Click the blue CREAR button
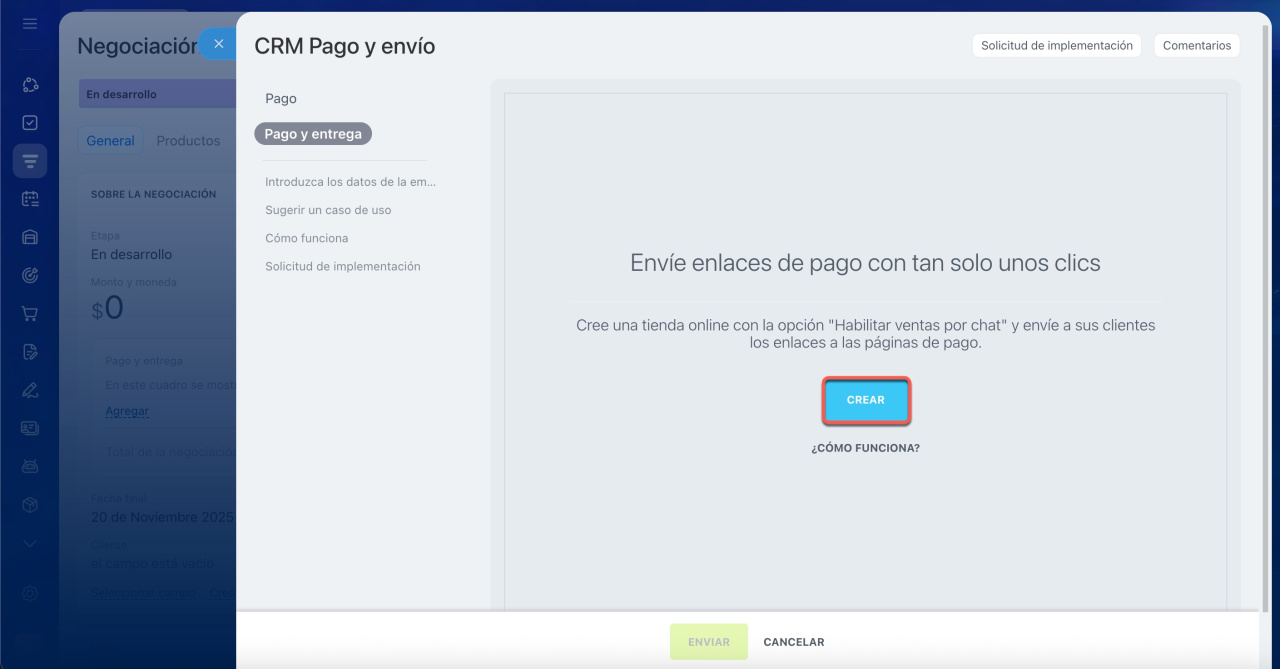This screenshot has width=1280, height=669. (x=866, y=400)
